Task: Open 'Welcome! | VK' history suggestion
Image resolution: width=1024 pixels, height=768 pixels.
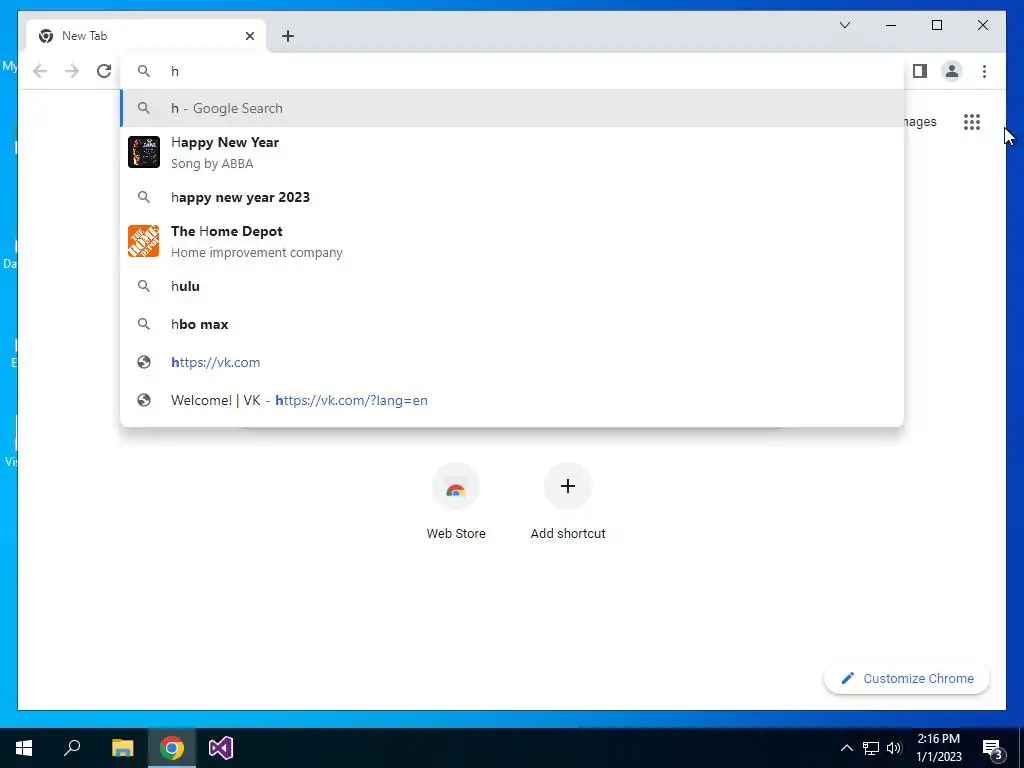Action: (512, 400)
